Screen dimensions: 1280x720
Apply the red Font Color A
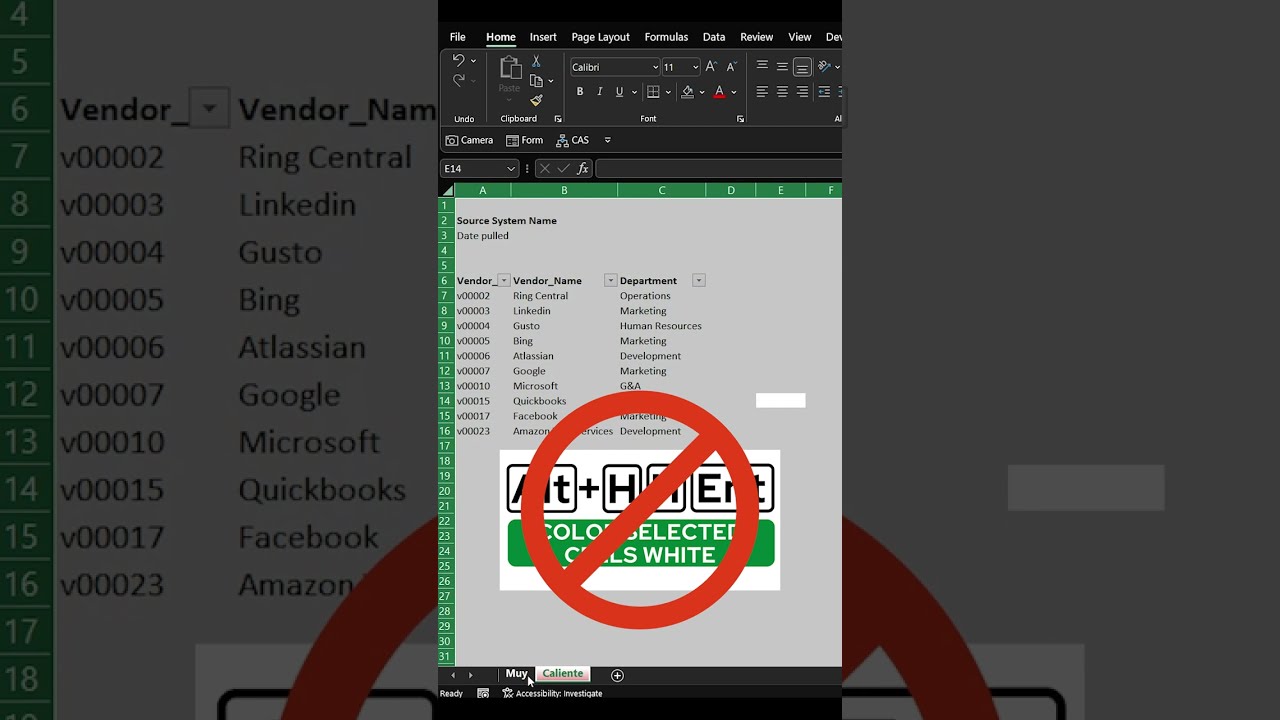point(719,92)
